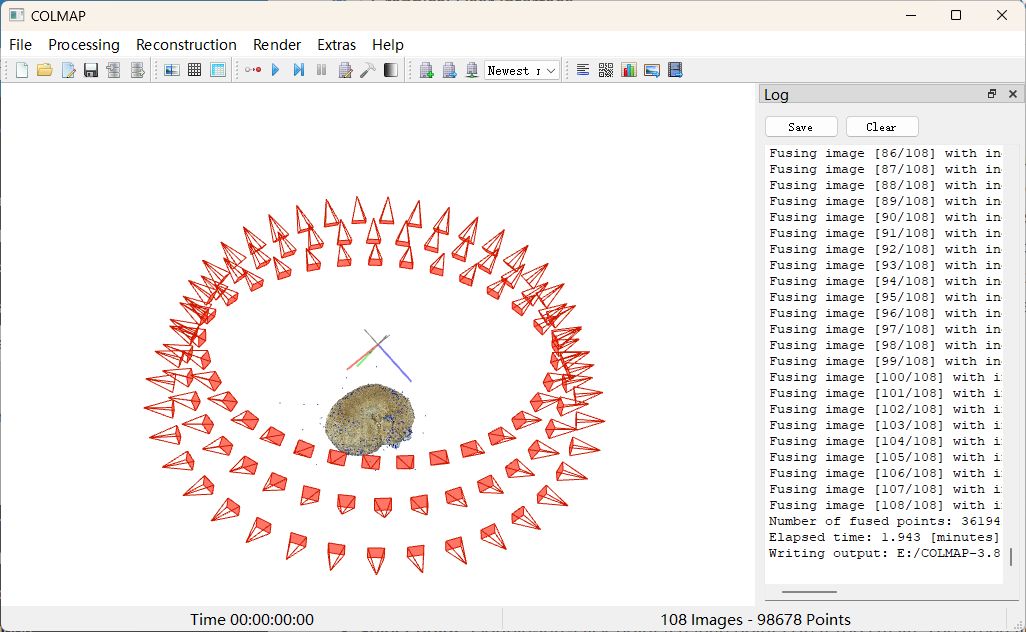
Task: Open the Database management table icon
Action: (218, 70)
